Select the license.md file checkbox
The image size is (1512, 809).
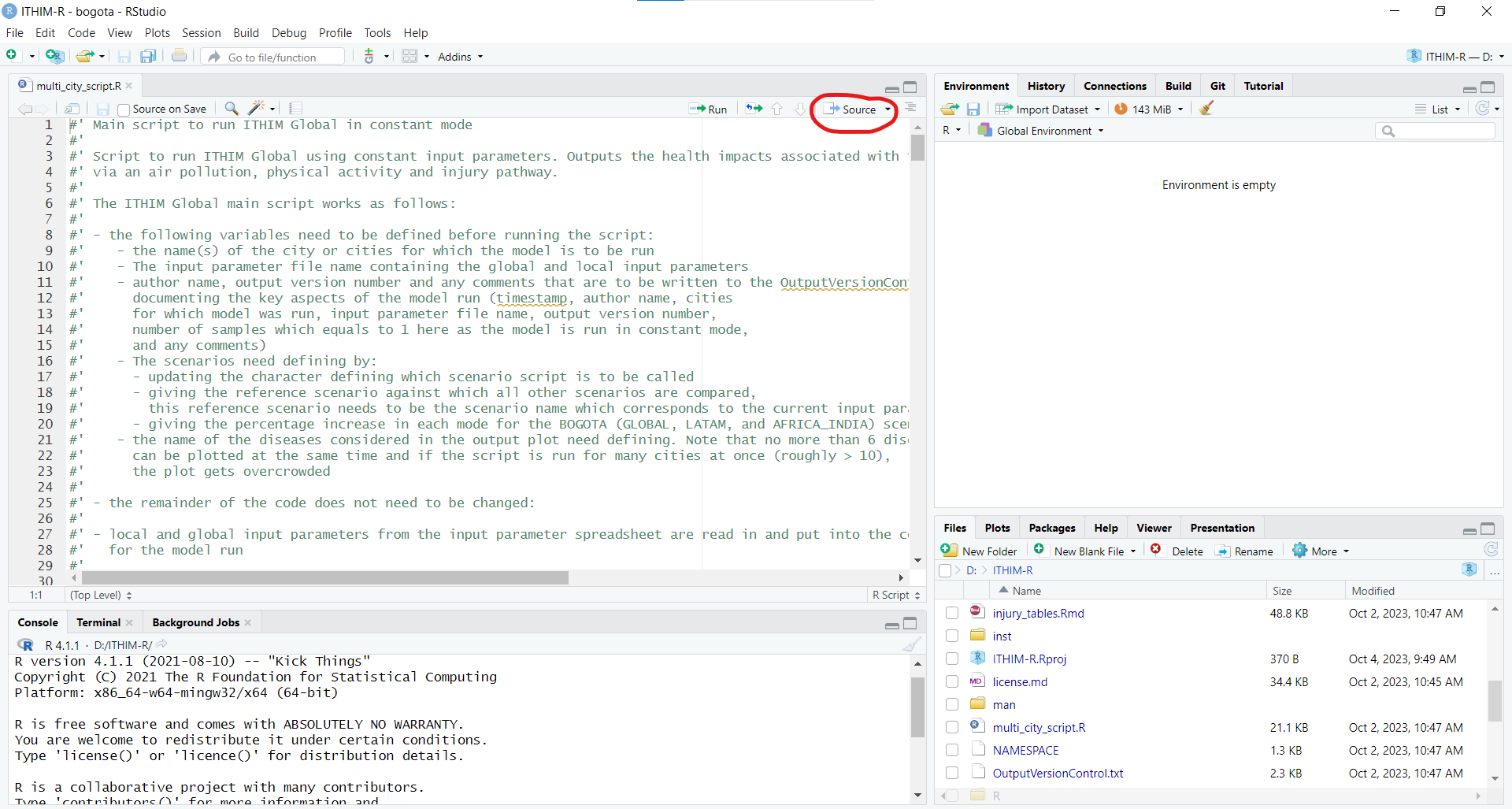click(x=952, y=681)
